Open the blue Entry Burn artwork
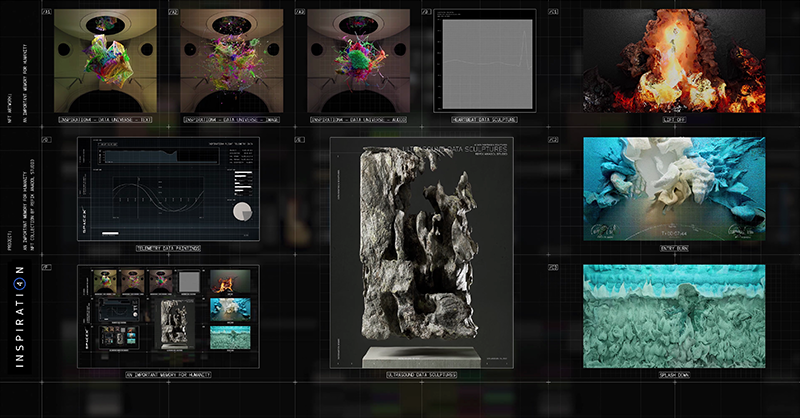This screenshot has width=800, height=418. click(x=674, y=189)
